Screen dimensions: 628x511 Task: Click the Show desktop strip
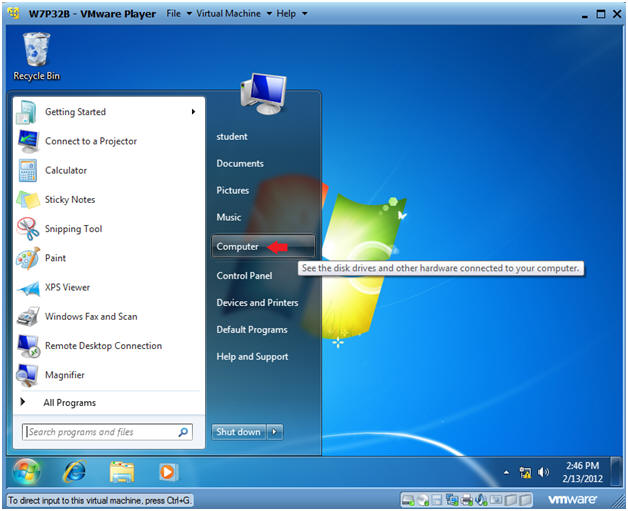[616, 472]
